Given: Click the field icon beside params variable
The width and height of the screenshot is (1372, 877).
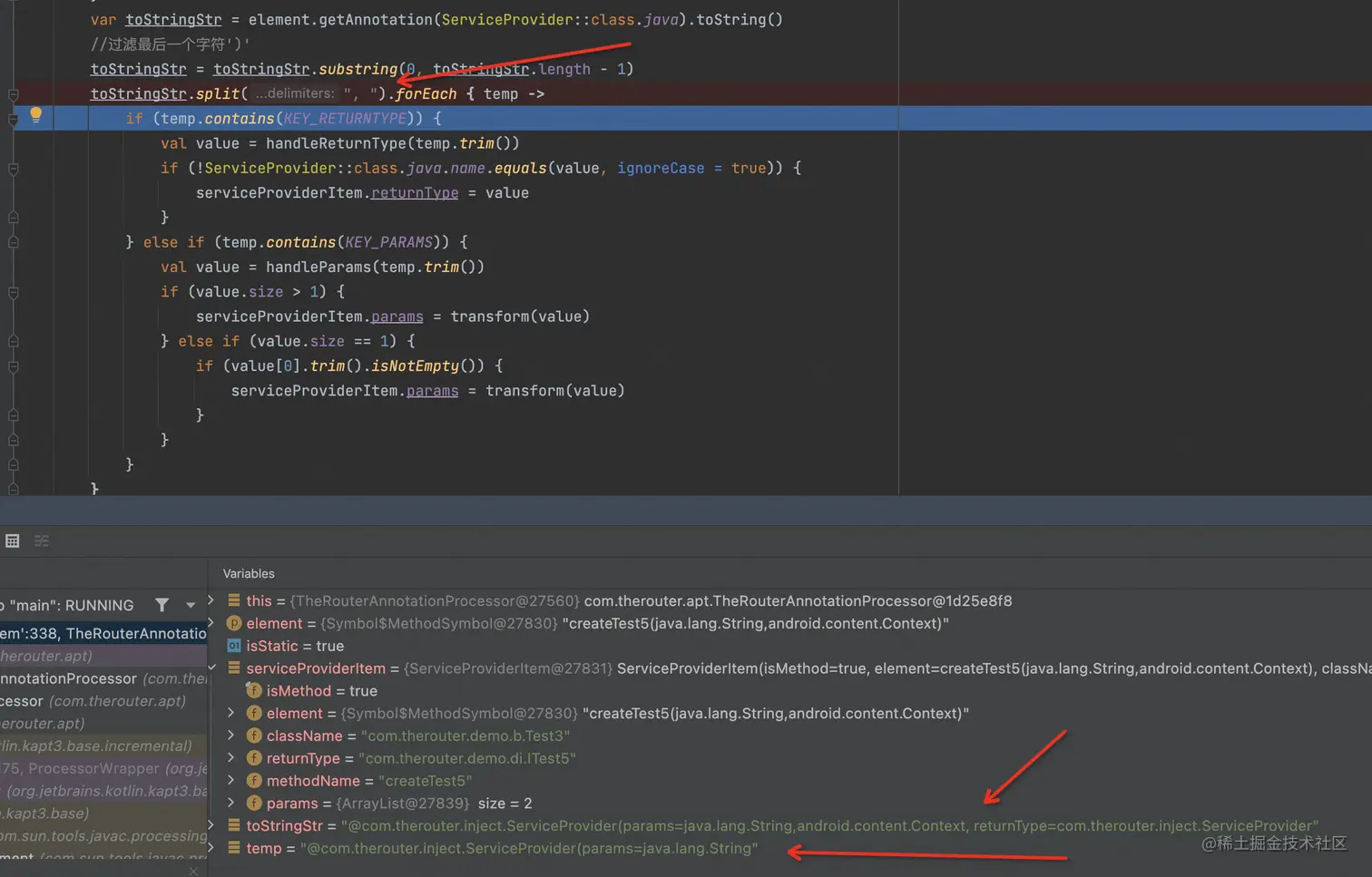Looking at the screenshot, I should (x=254, y=804).
